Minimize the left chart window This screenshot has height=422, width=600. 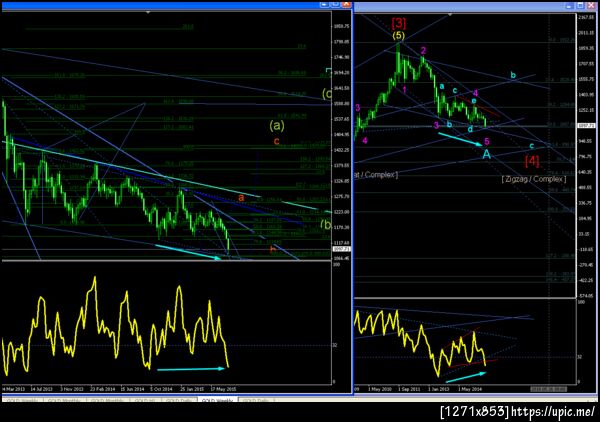pos(324,4)
